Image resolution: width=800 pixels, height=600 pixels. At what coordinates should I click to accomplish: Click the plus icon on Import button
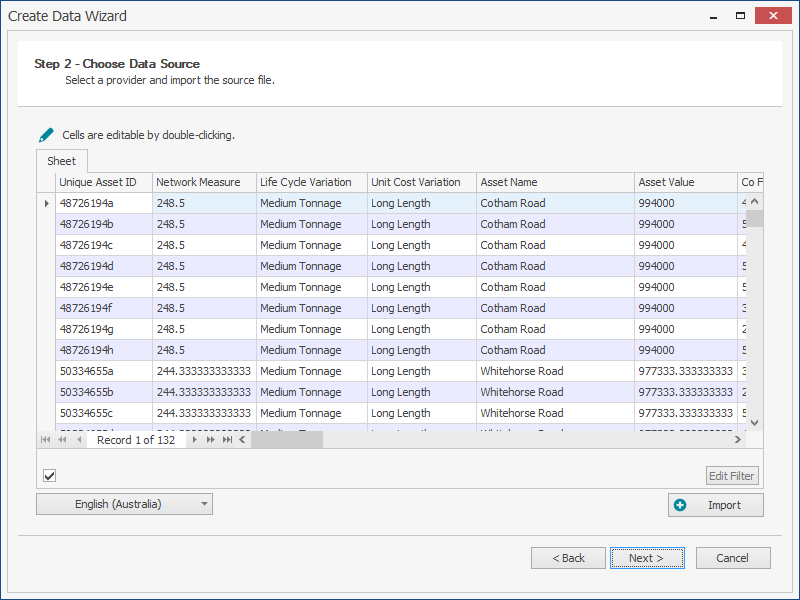[680, 505]
